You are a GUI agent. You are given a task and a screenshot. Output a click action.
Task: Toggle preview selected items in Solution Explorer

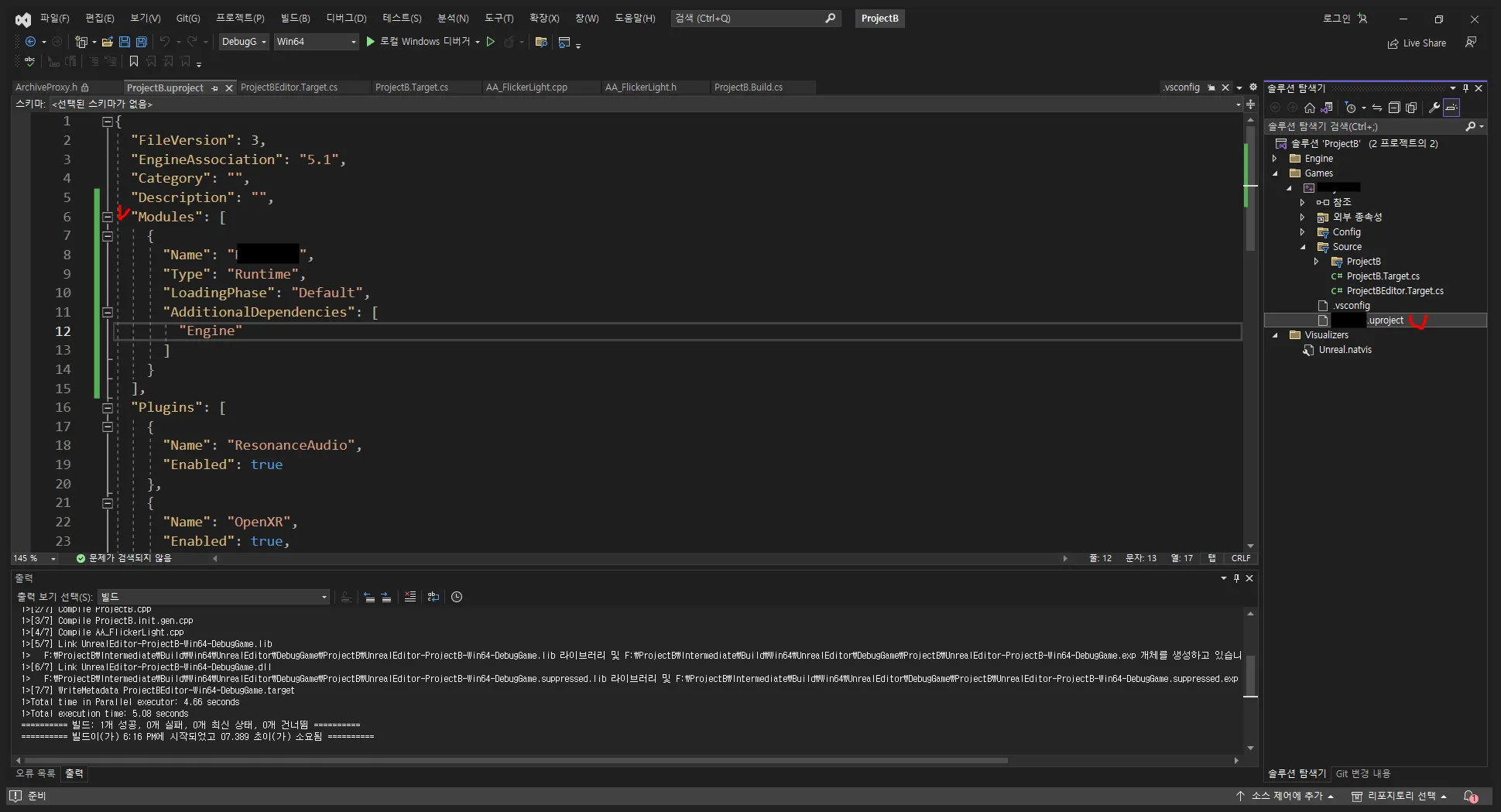pos(1451,108)
